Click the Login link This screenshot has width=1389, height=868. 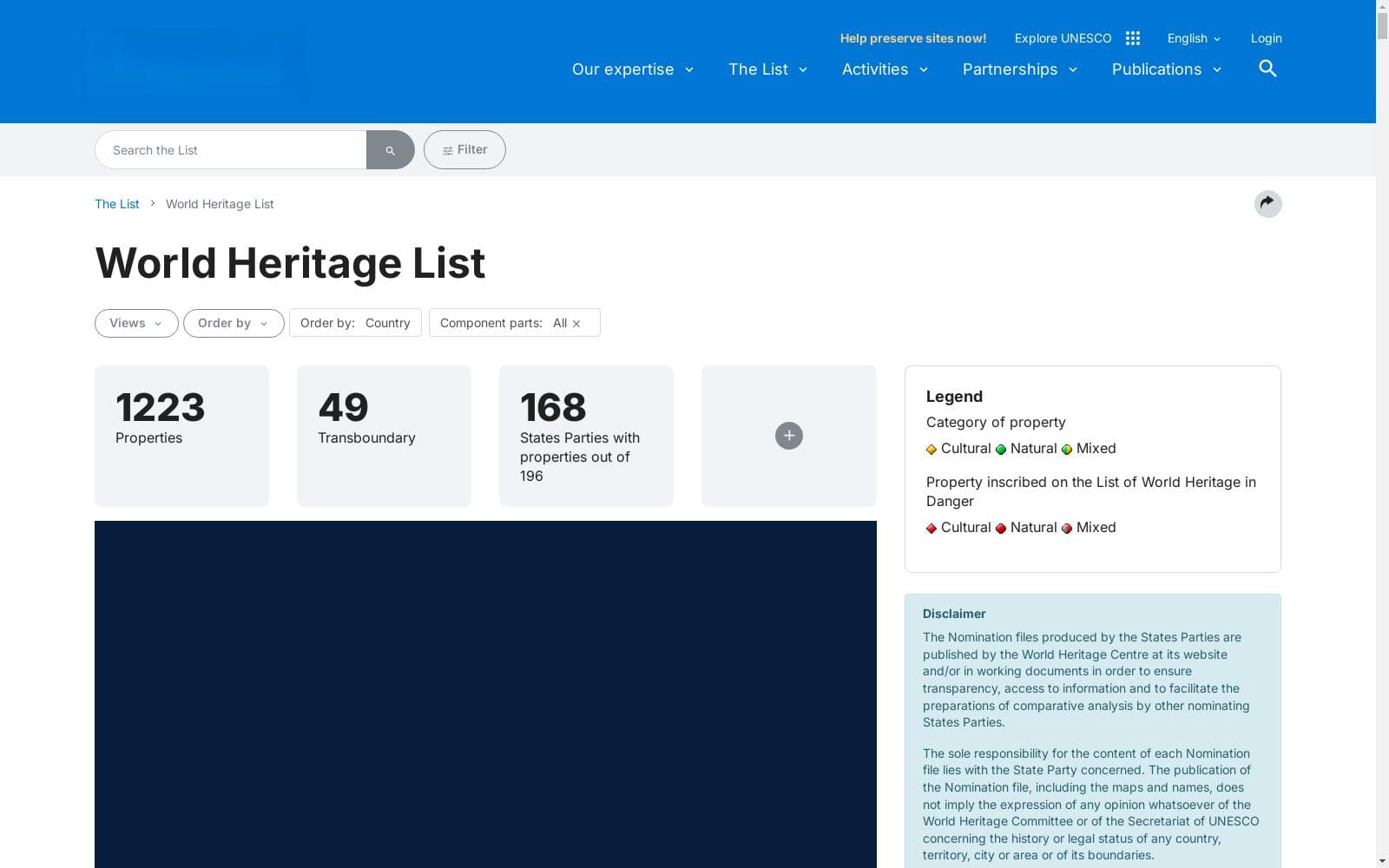coord(1266,38)
